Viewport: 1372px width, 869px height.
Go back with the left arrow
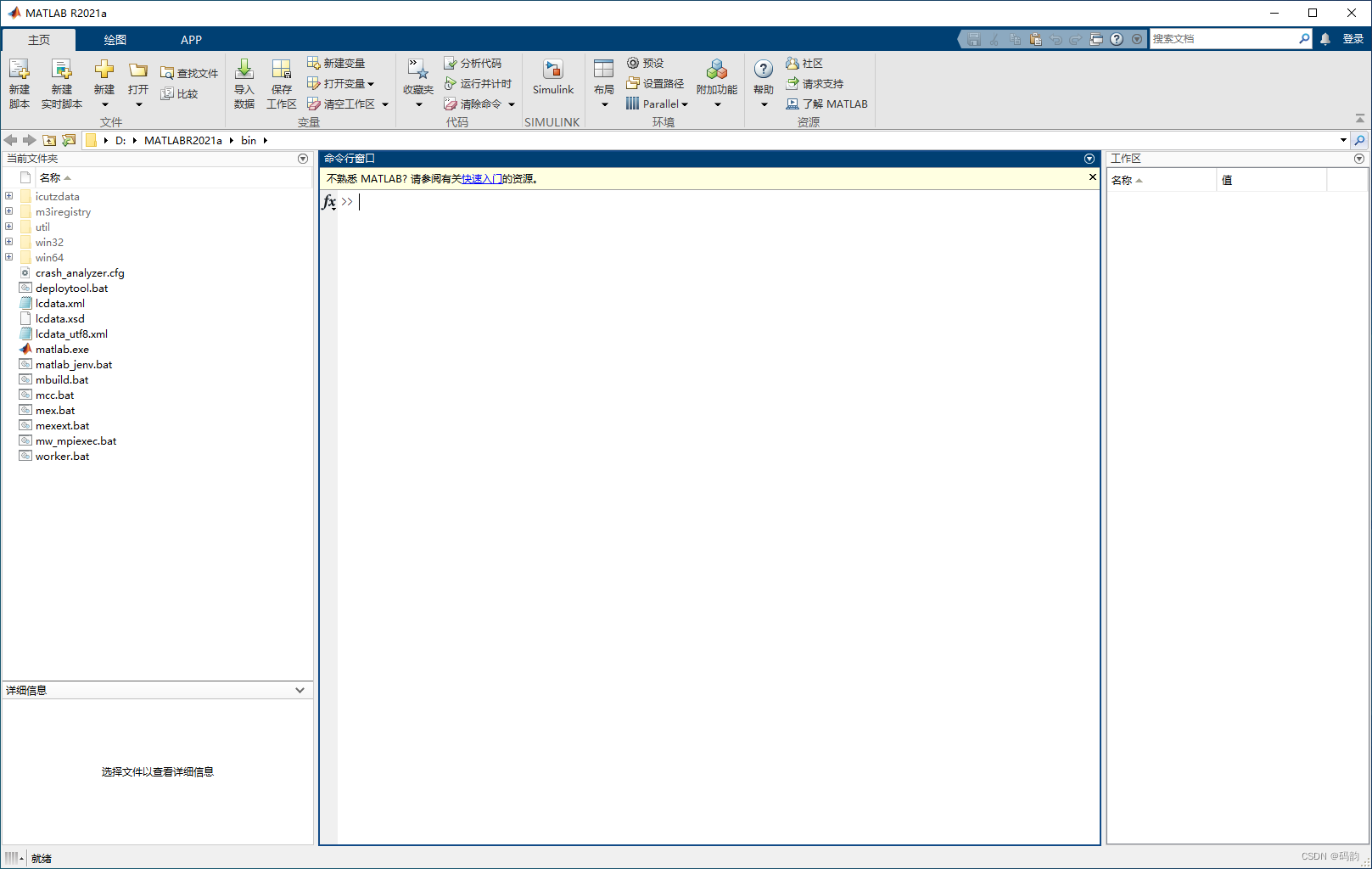[10, 140]
